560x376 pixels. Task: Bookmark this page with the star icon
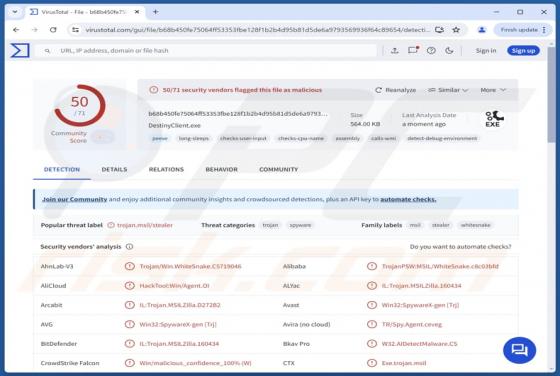(456, 30)
